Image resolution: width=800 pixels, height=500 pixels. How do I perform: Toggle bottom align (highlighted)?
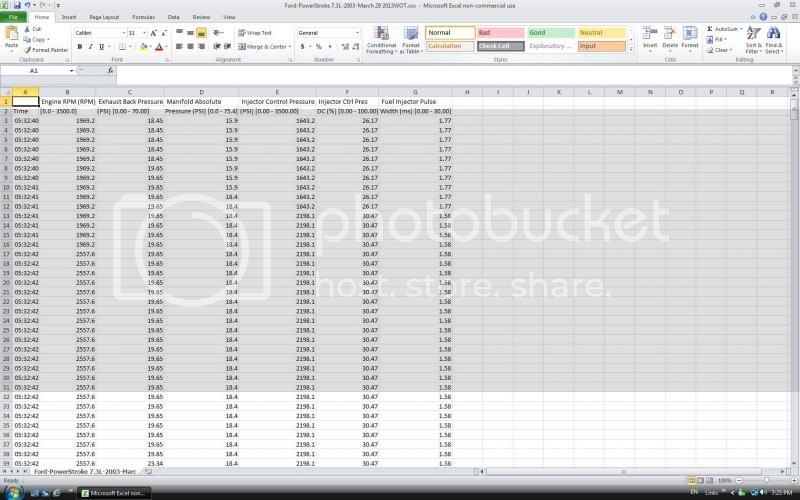tap(202, 33)
